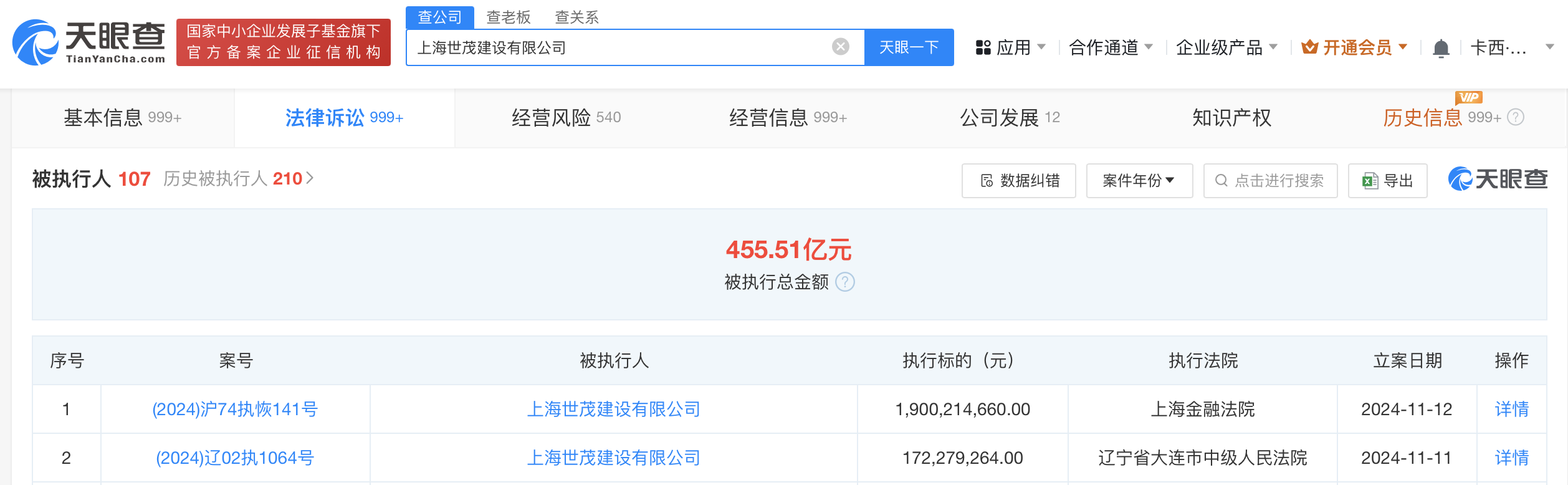The image size is (1568, 485).
Task: Expand the 案件年份 dropdown
Action: tap(1139, 181)
